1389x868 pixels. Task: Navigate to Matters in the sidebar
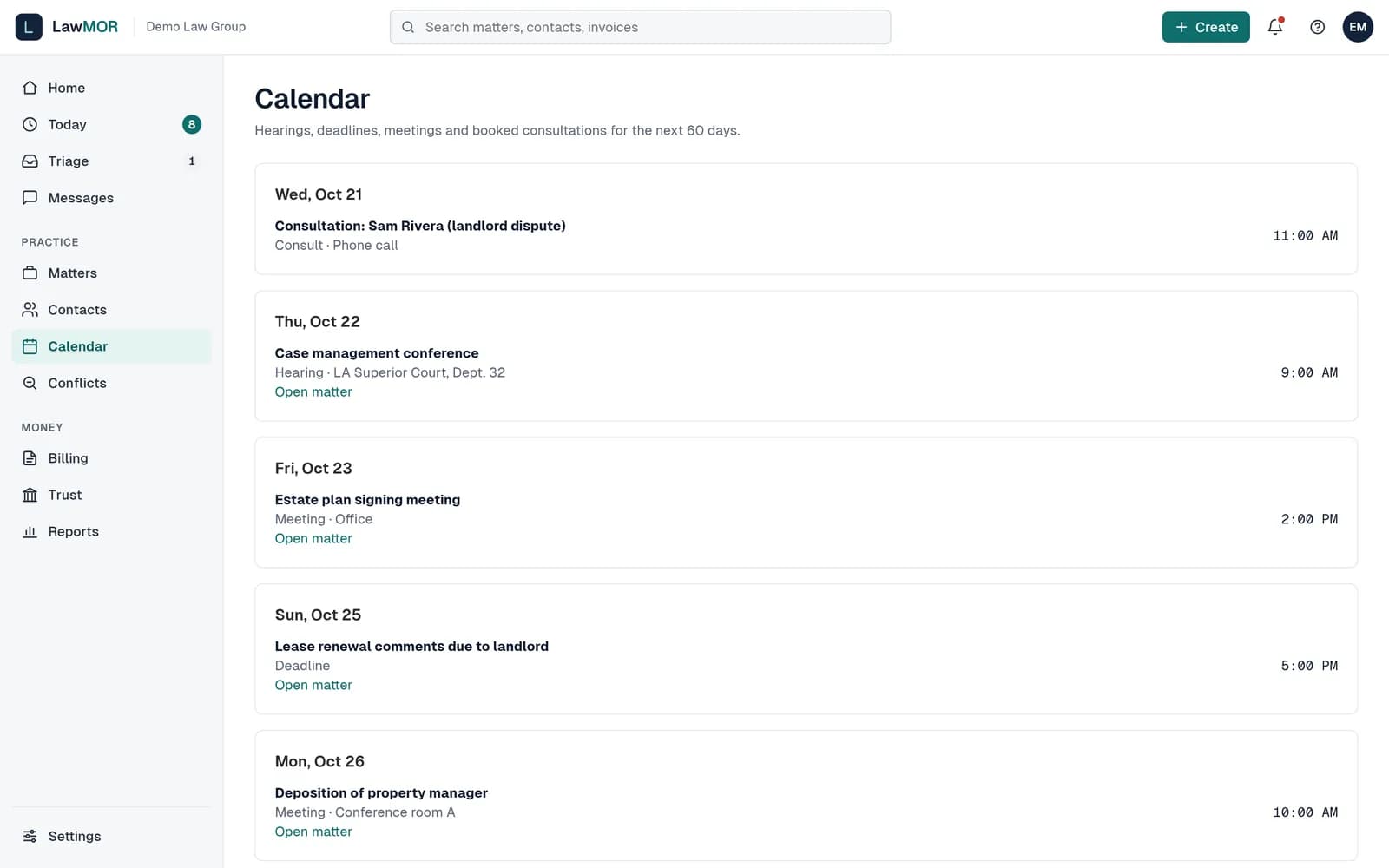(111, 273)
